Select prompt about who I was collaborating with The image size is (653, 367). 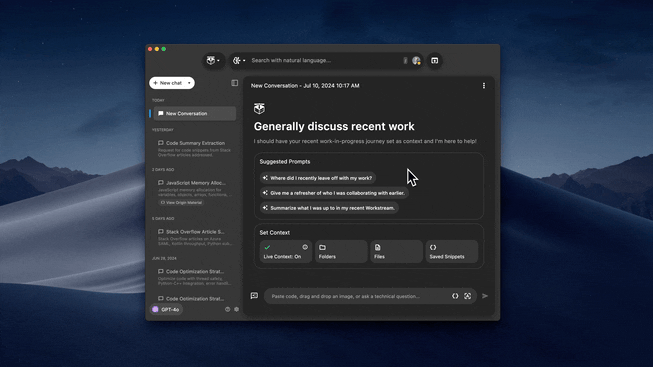tap(334, 193)
